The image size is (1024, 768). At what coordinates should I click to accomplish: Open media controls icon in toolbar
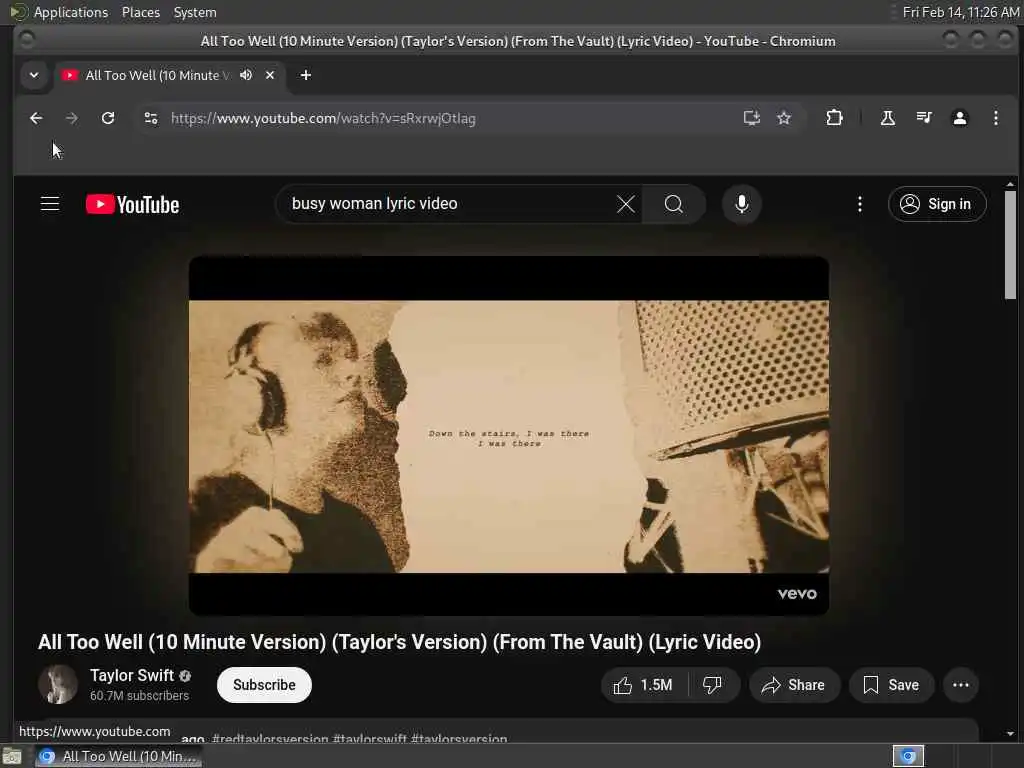click(923, 118)
